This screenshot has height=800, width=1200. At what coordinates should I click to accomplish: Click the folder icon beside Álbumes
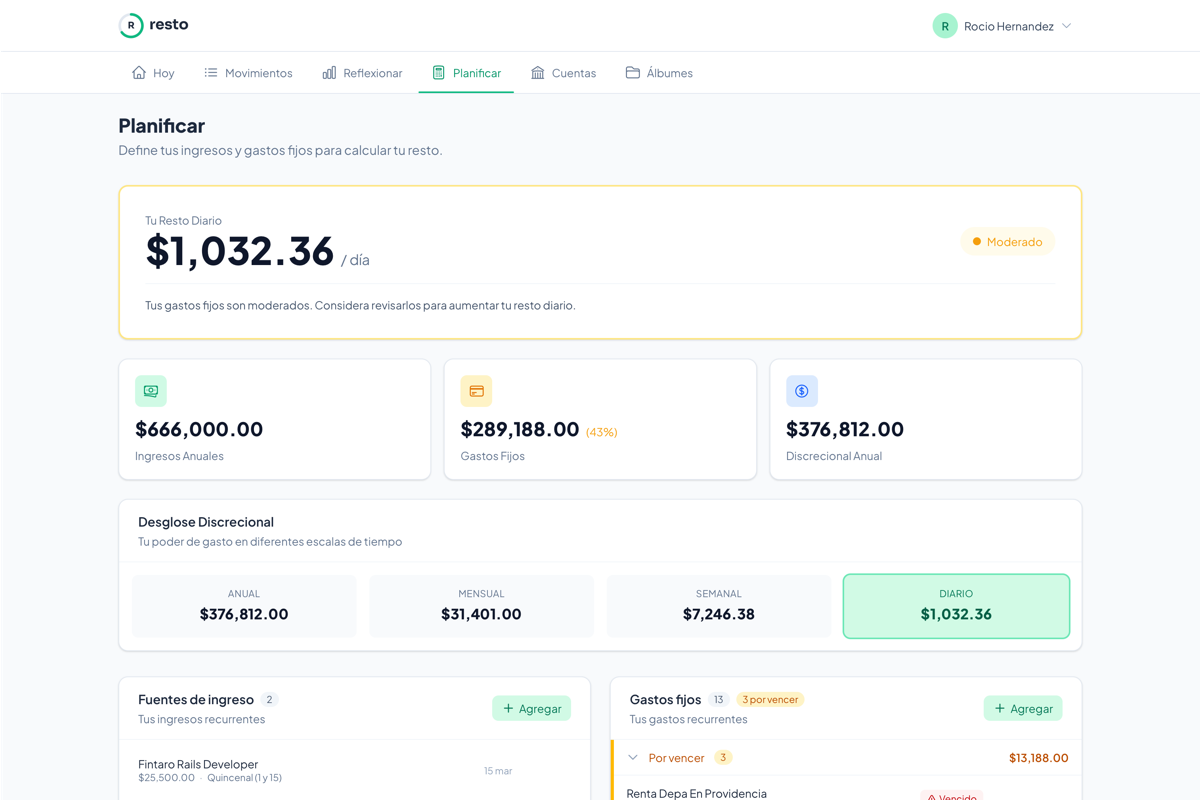click(x=633, y=73)
